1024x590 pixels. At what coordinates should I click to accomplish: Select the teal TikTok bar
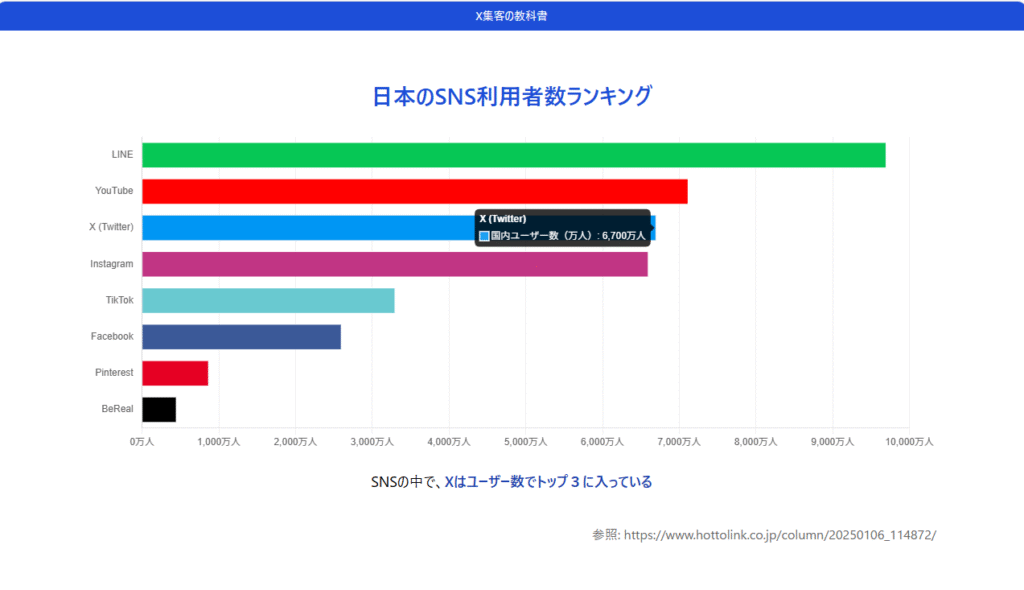pos(268,300)
